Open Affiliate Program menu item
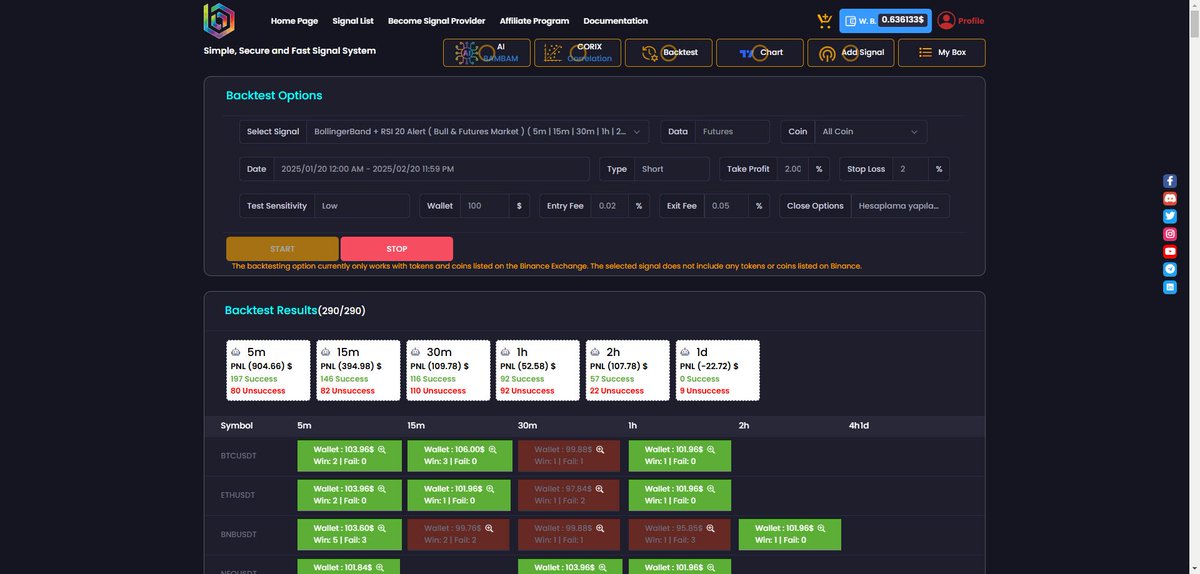The width and height of the screenshot is (1200, 574). click(534, 21)
